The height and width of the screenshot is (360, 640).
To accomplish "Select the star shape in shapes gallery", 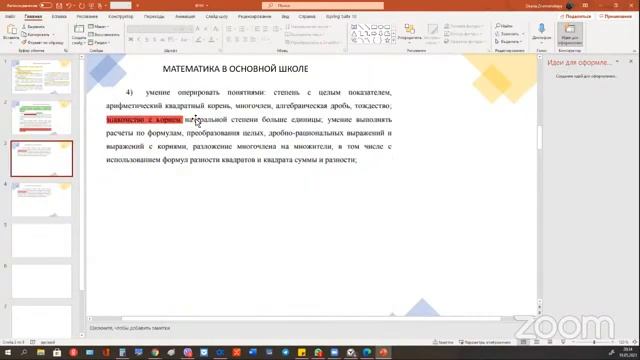I will [x=387, y=40].
